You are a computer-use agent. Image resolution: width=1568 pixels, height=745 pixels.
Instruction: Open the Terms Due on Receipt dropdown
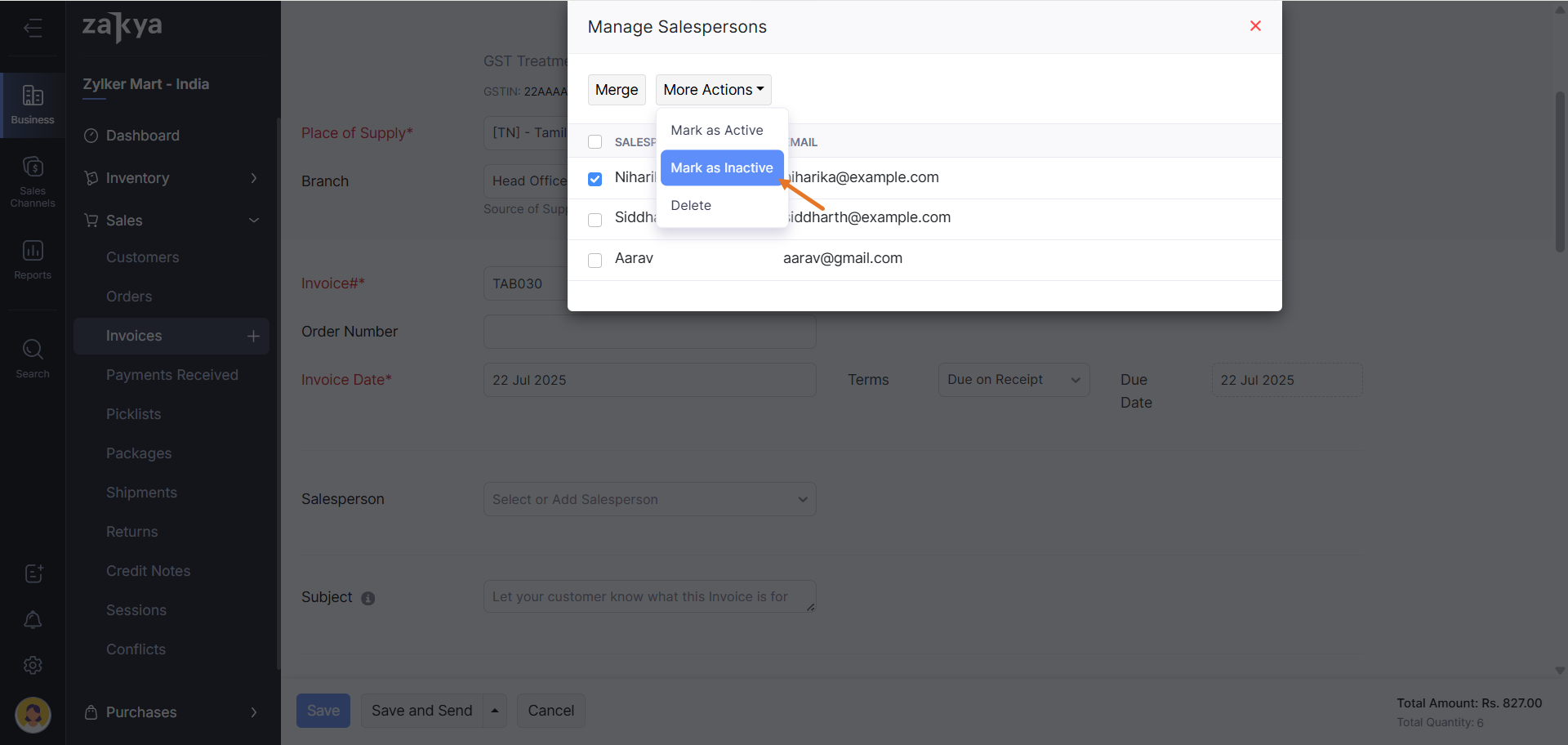tap(1013, 380)
